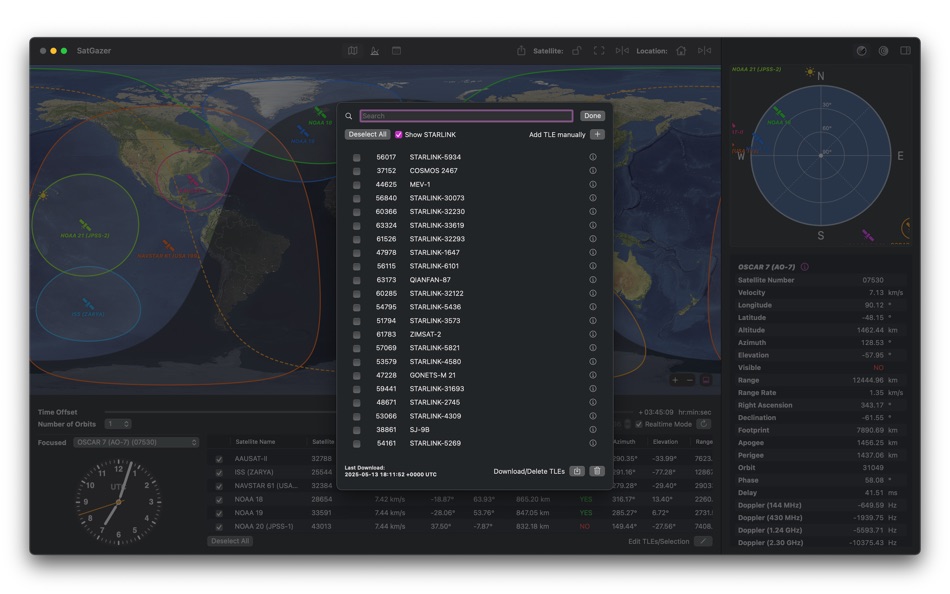Open info for GONETS-M 21
The height and width of the screenshot is (594, 950).
click(x=593, y=375)
